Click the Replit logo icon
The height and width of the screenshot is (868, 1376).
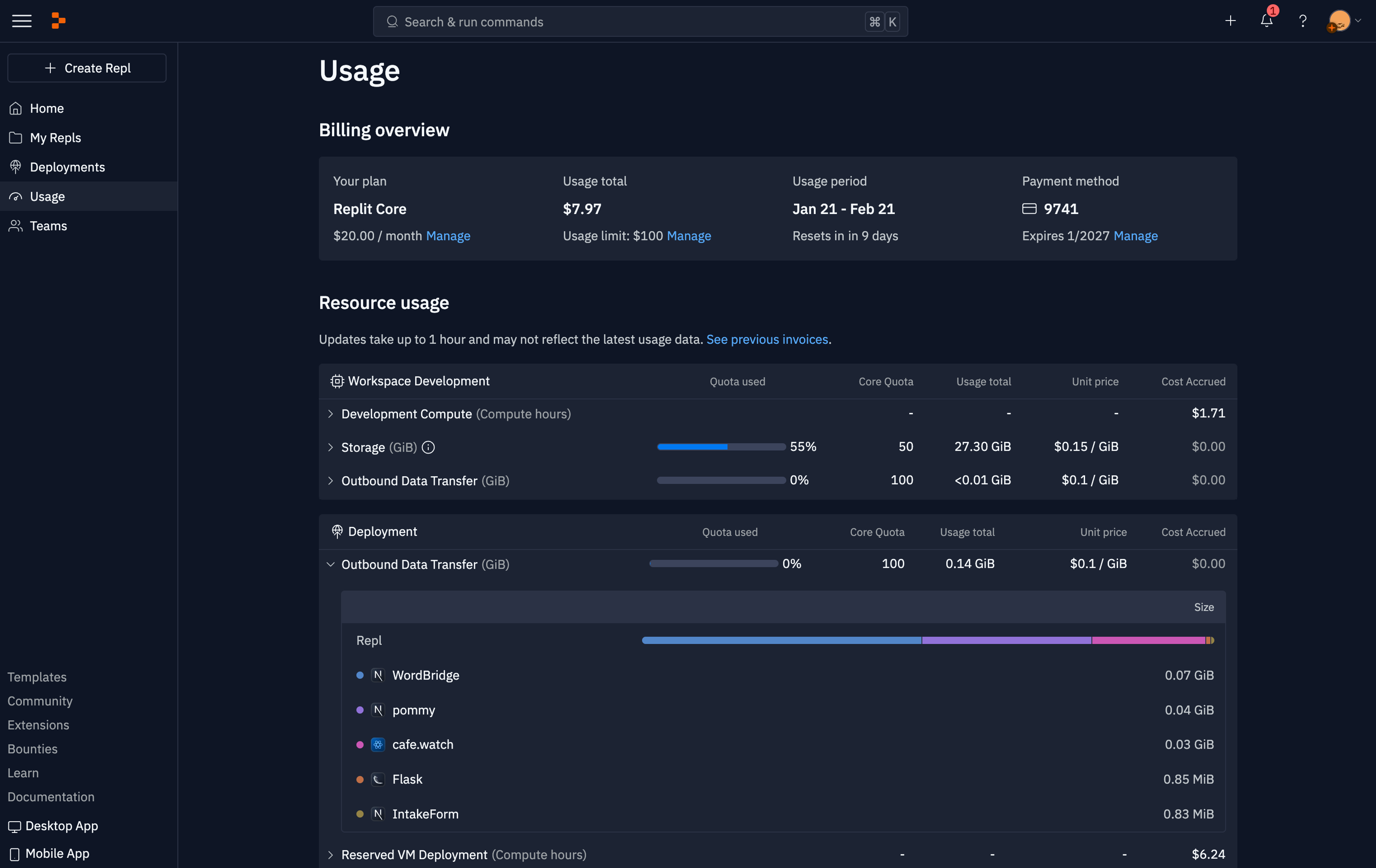(x=58, y=21)
